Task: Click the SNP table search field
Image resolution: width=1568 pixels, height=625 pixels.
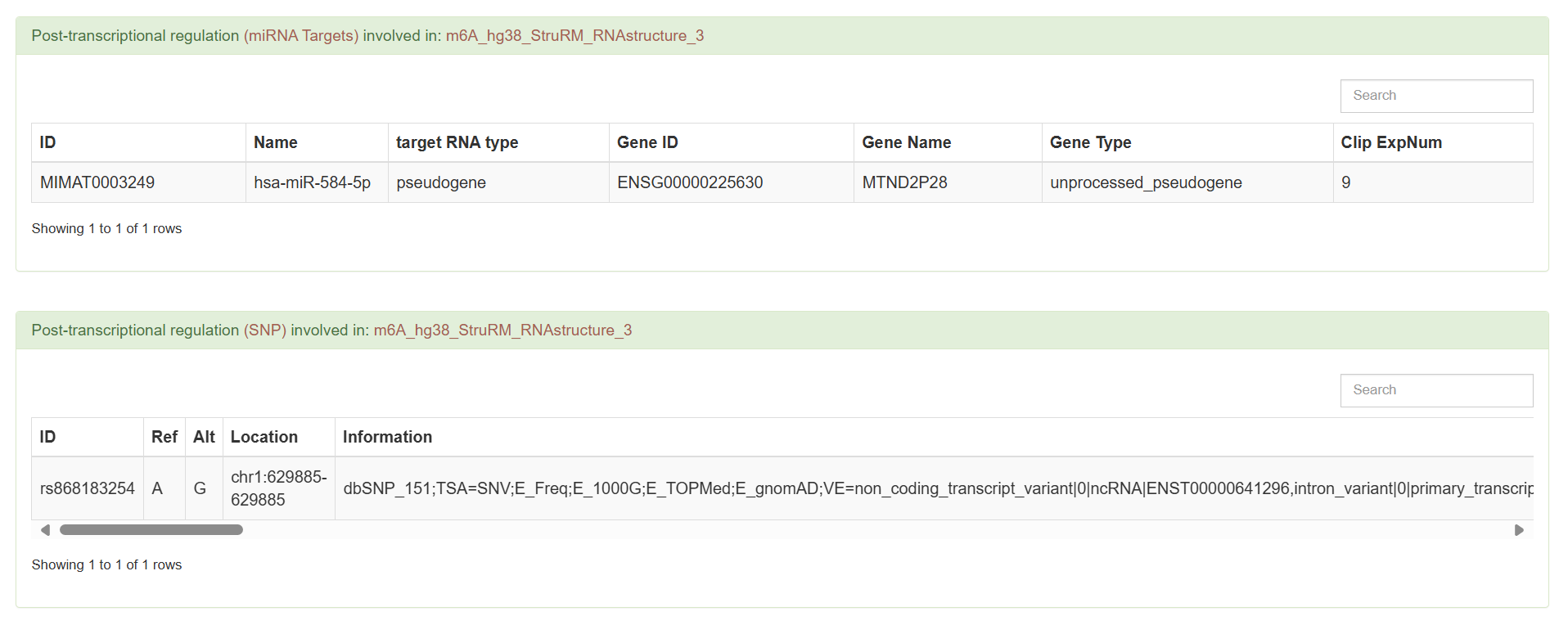Action: pos(1435,390)
